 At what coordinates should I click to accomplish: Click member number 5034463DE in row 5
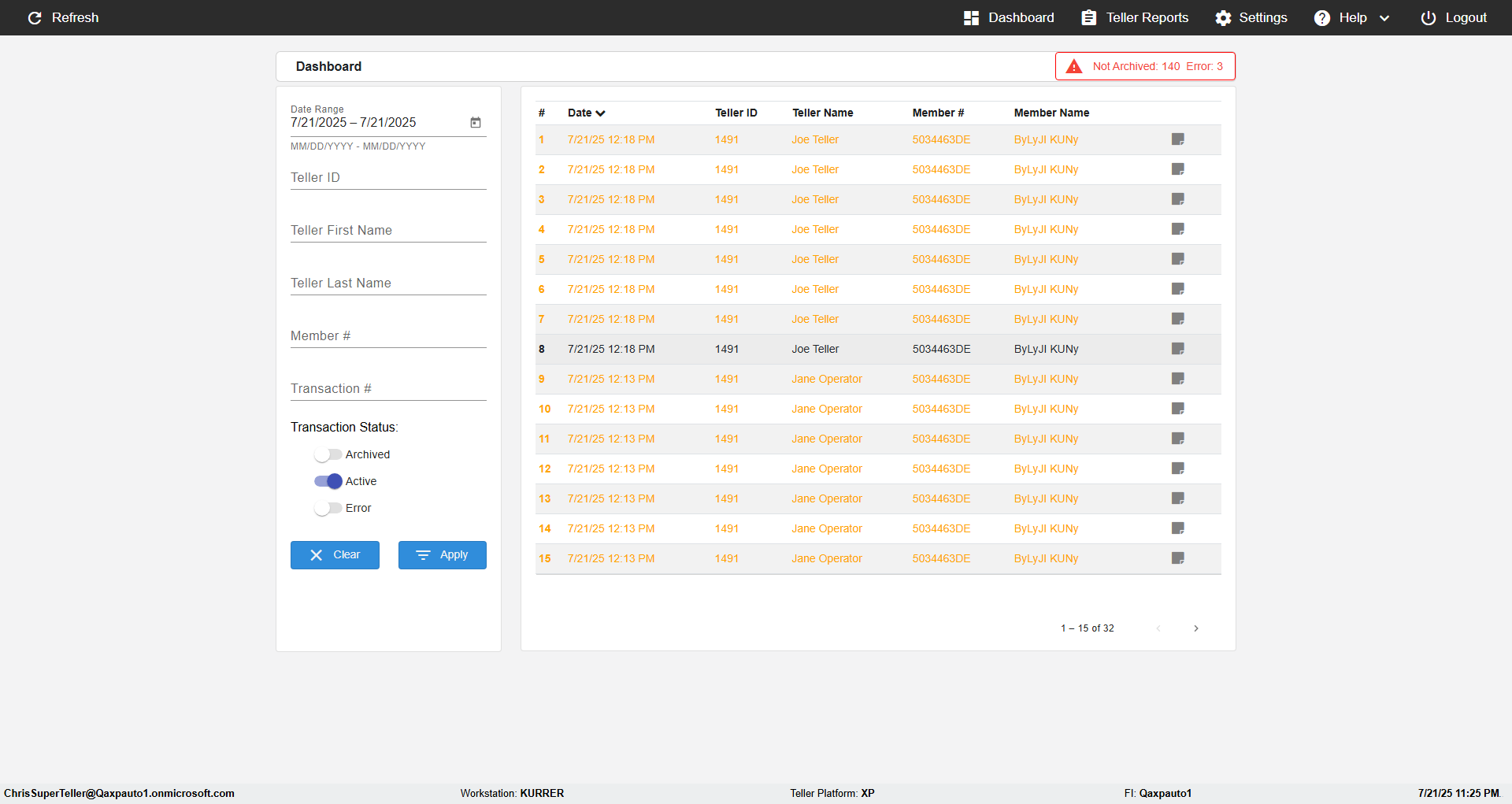click(x=941, y=259)
